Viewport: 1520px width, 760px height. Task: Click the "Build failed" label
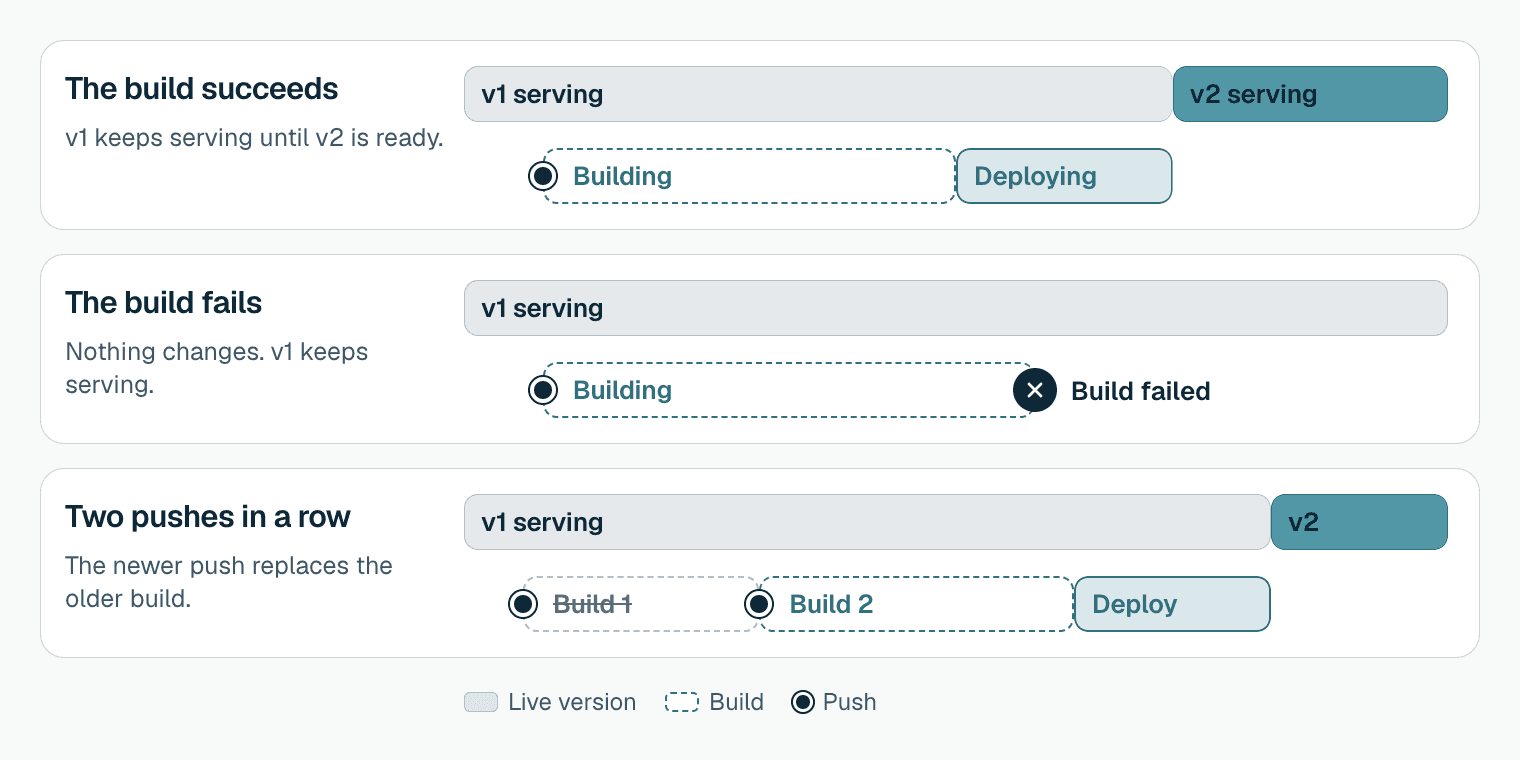point(1141,391)
